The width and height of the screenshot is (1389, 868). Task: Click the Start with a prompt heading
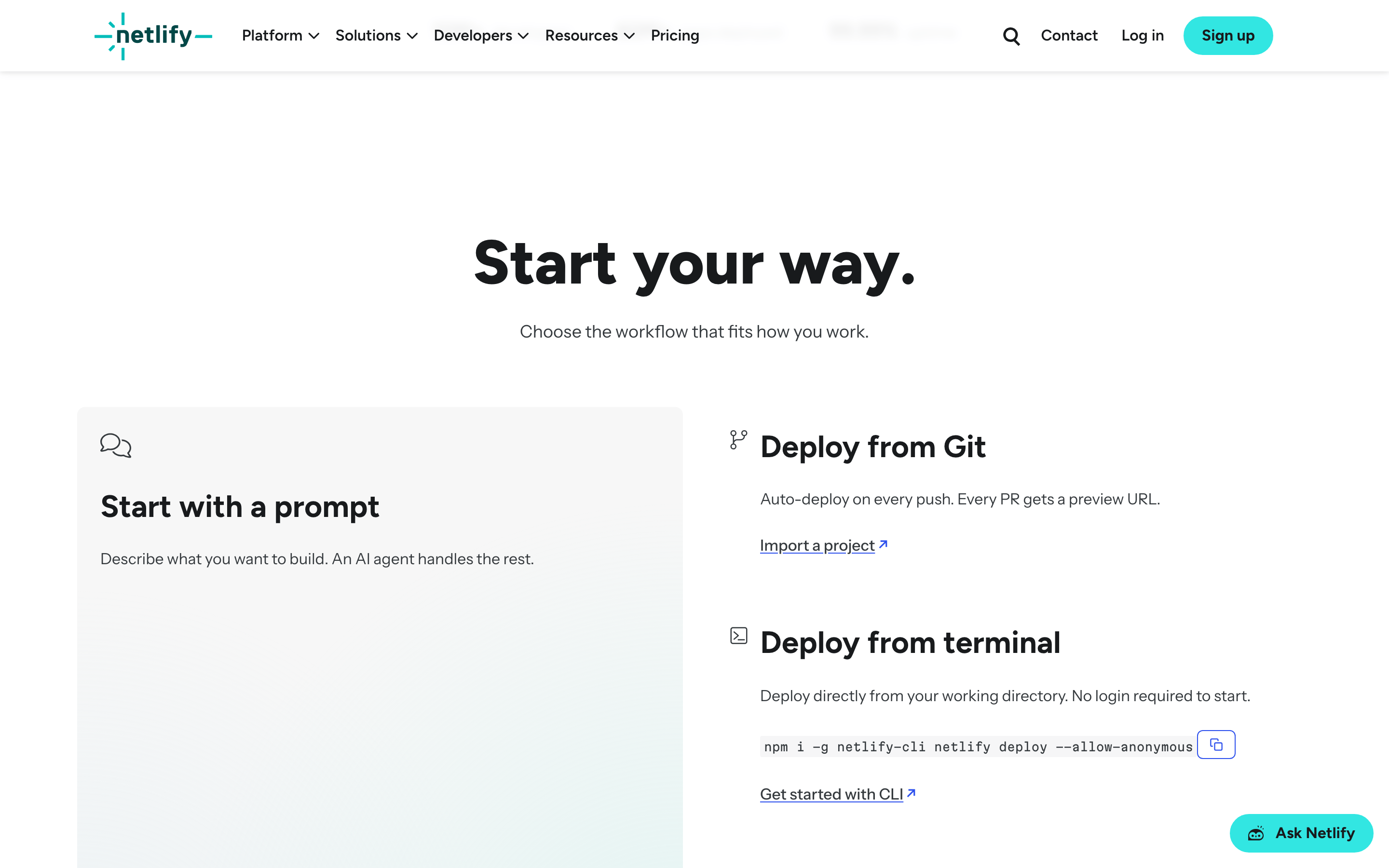tap(239, 507)
